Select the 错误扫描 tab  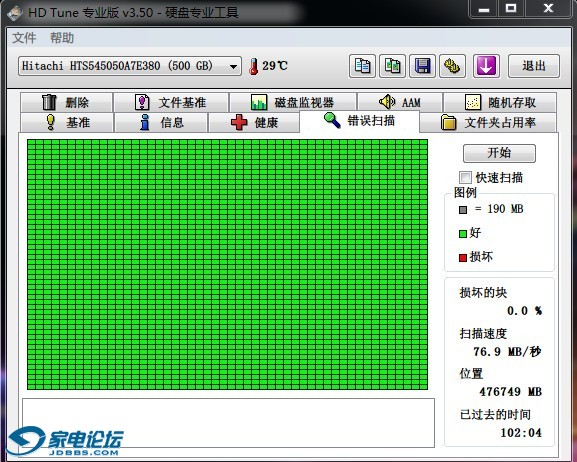[360, 121]
